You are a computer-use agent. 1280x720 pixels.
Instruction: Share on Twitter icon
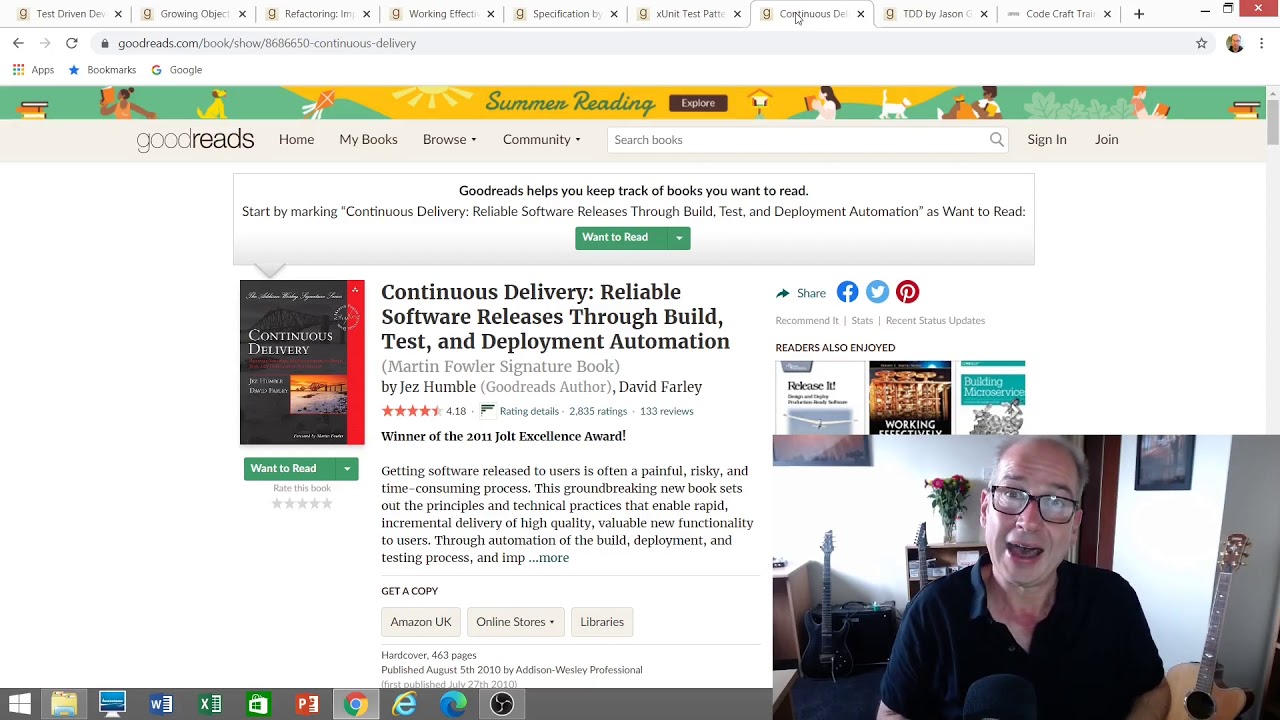pyautogui.click(x=878, y=292)
